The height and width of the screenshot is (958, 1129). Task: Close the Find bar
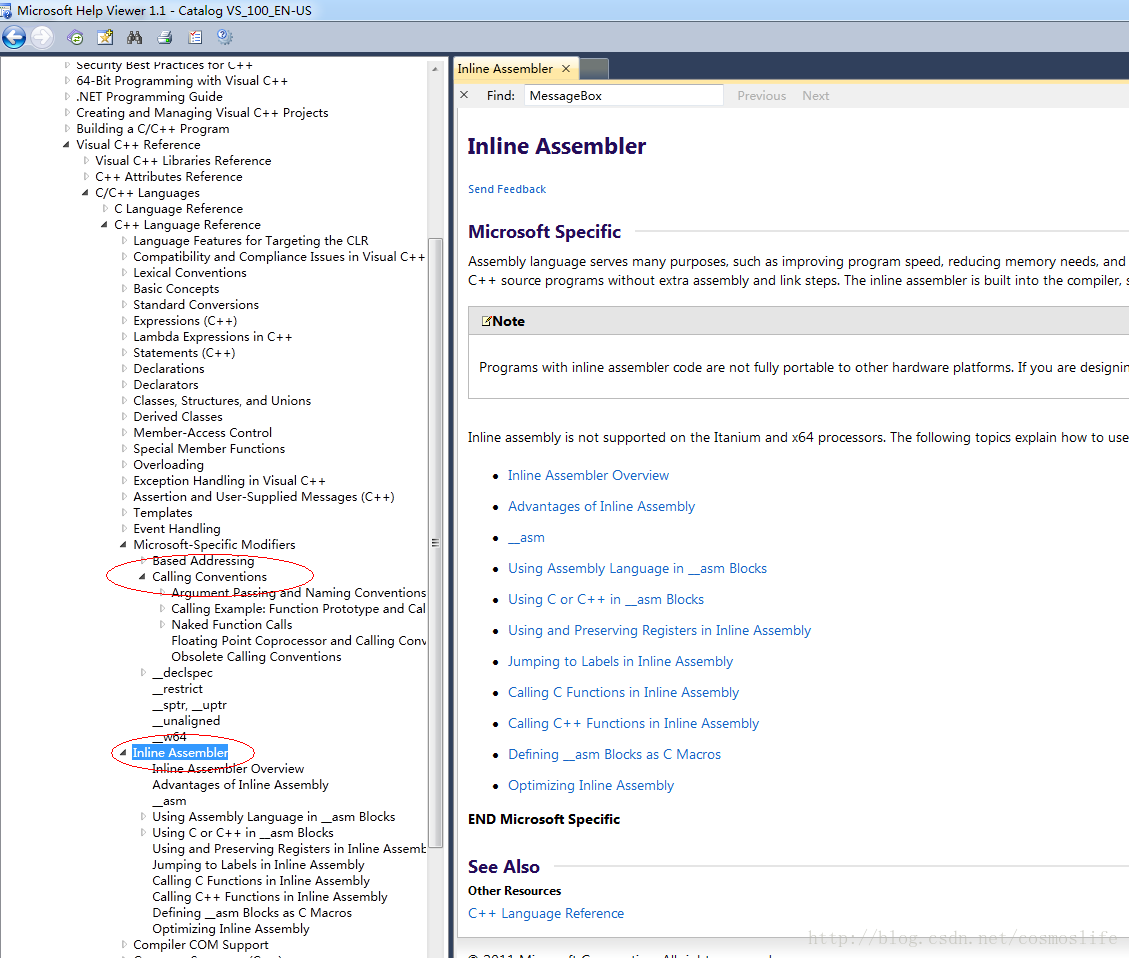click(464, 95)
